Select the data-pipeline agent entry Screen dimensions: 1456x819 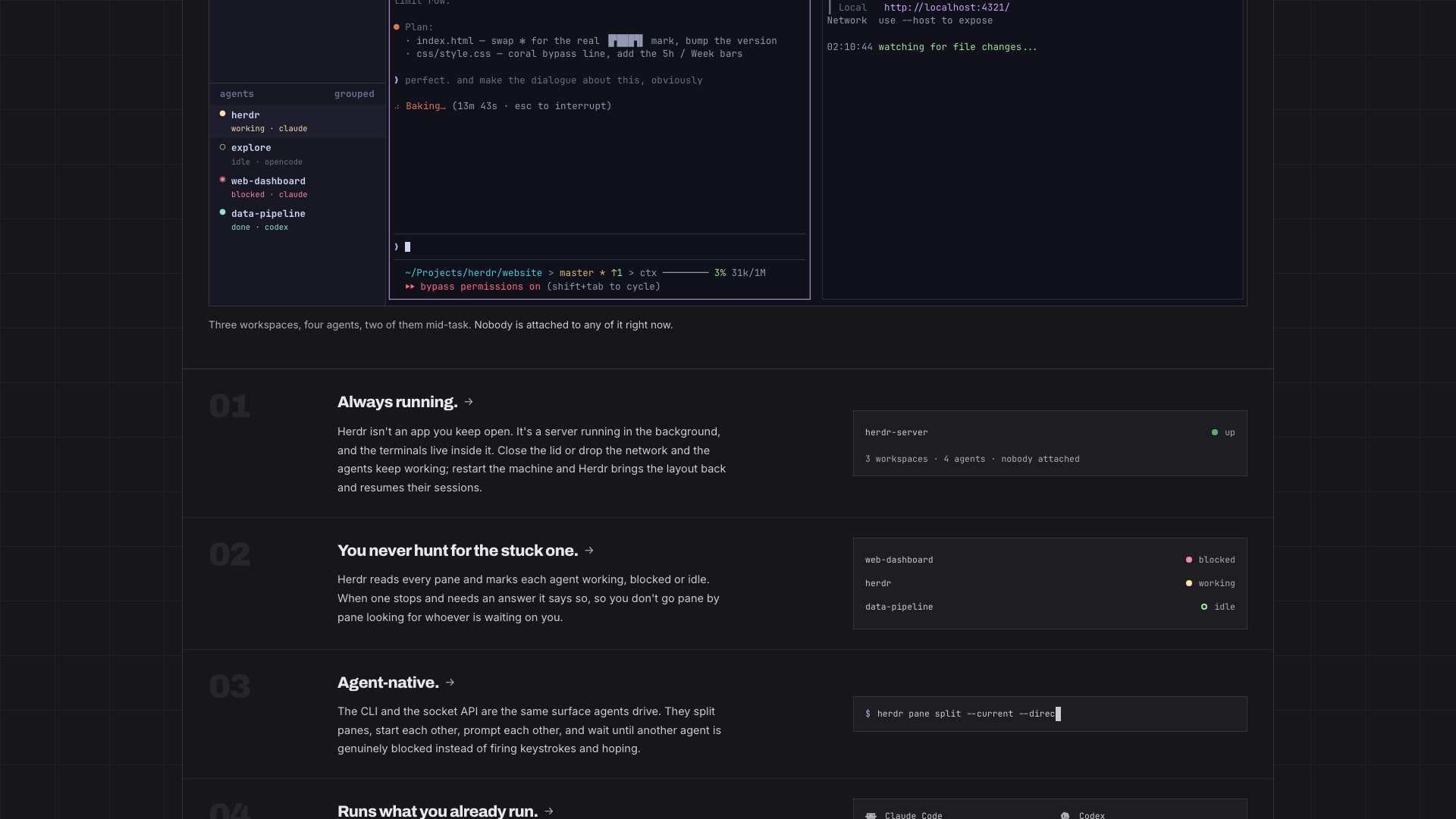(297, 220)
